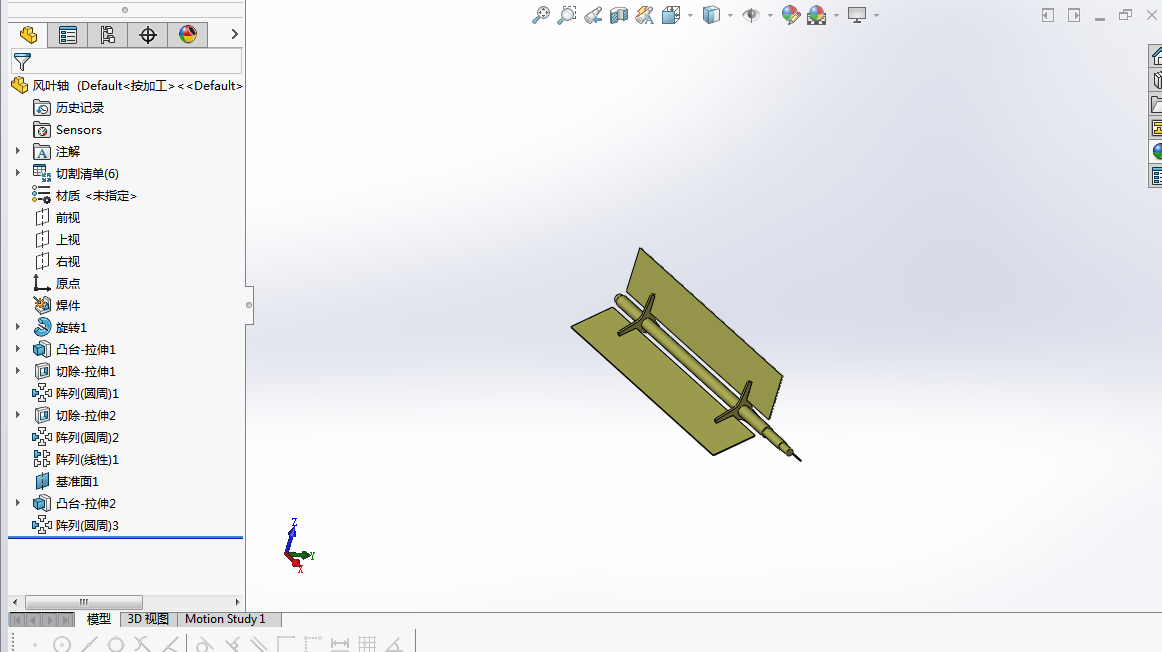Switch to the 模型 tab
The image size is (1162, 652).
[x=99, y=619]
